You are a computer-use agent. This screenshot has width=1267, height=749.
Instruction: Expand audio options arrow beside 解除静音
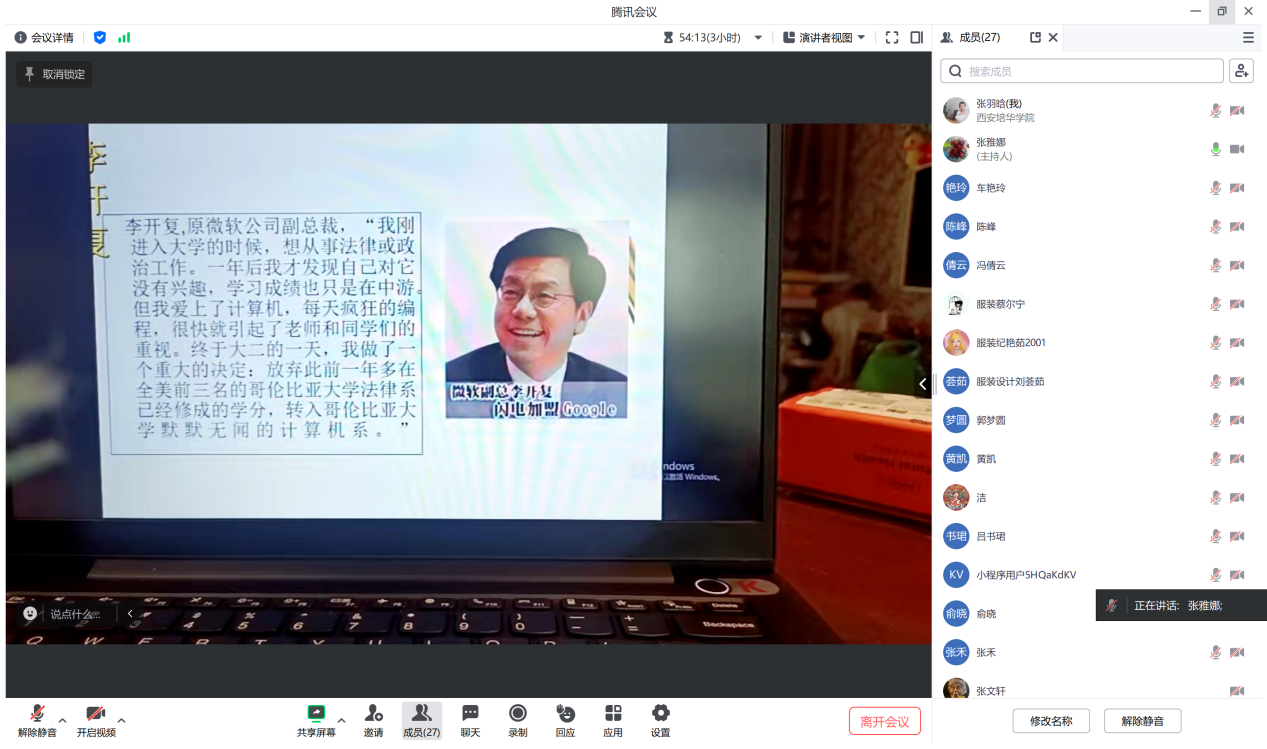pos(62,720)
